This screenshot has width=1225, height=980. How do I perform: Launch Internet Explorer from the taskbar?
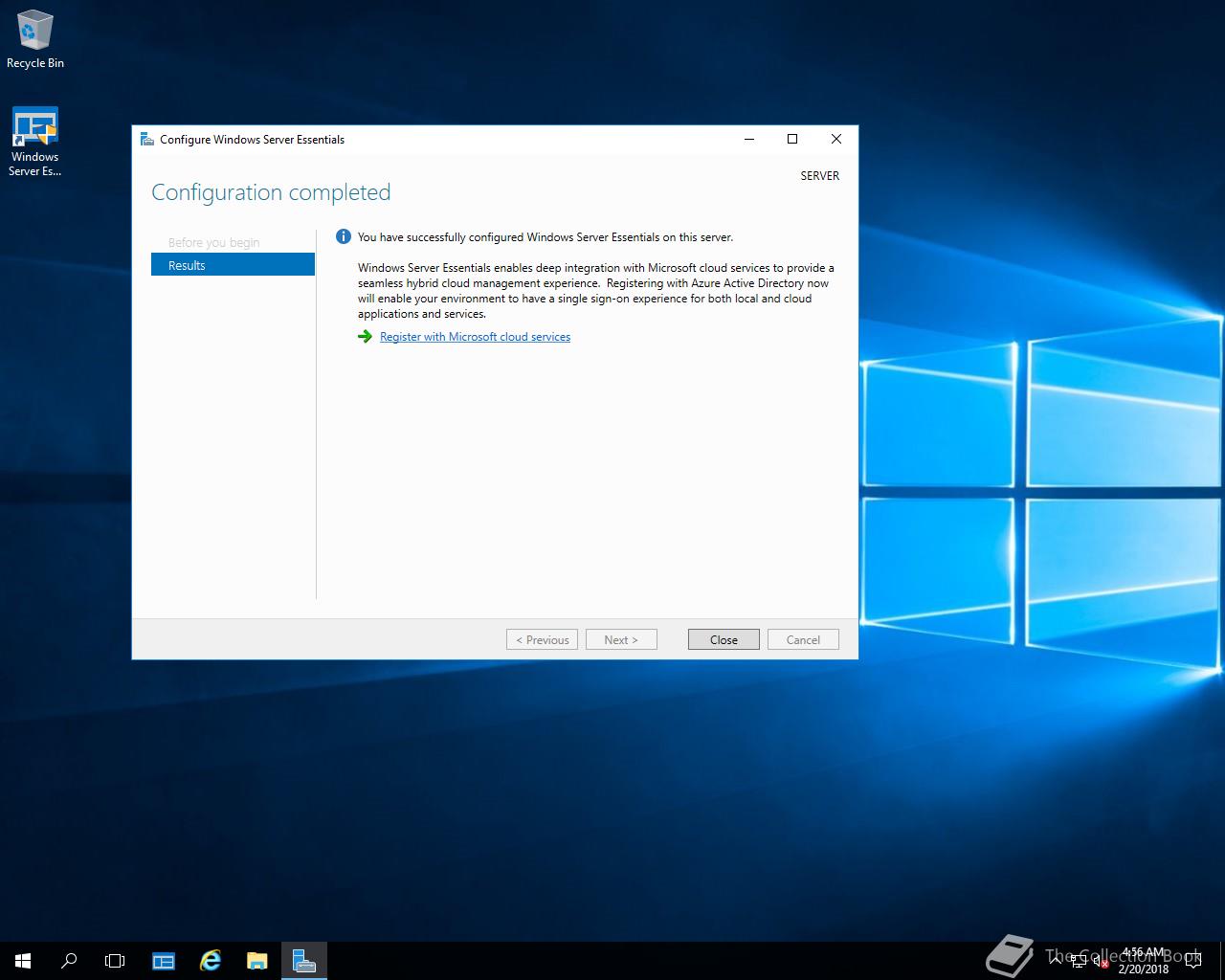coord(210,961)
